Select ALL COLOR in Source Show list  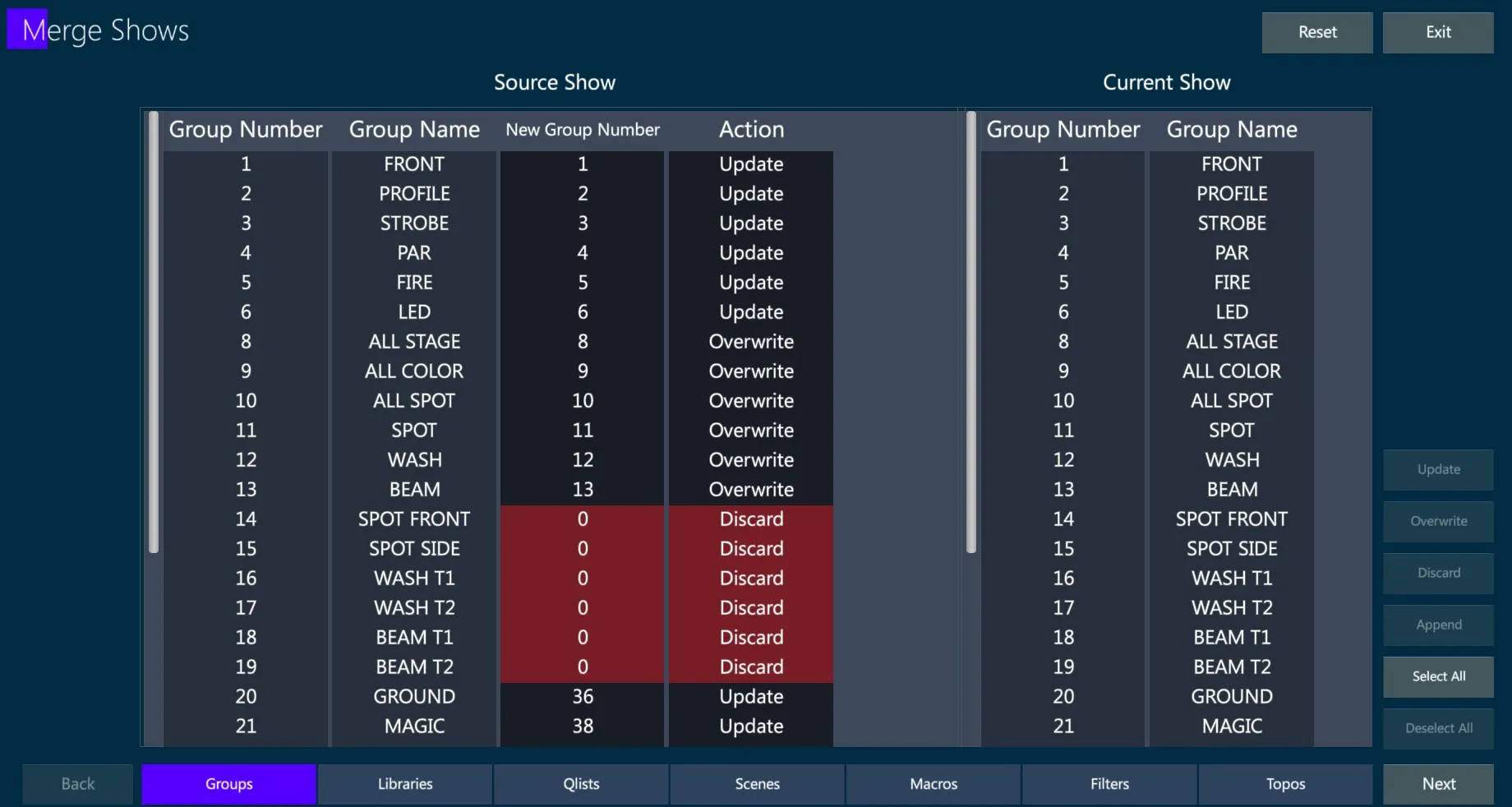pyautogui.click(x=414, y=371)
